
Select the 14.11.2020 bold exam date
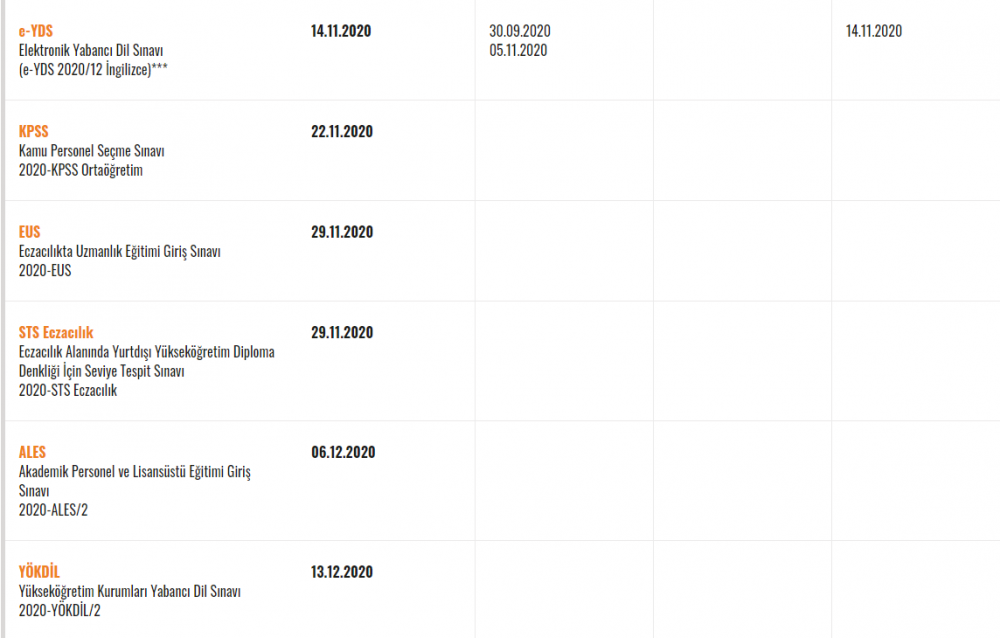click(x=341, y=31)
